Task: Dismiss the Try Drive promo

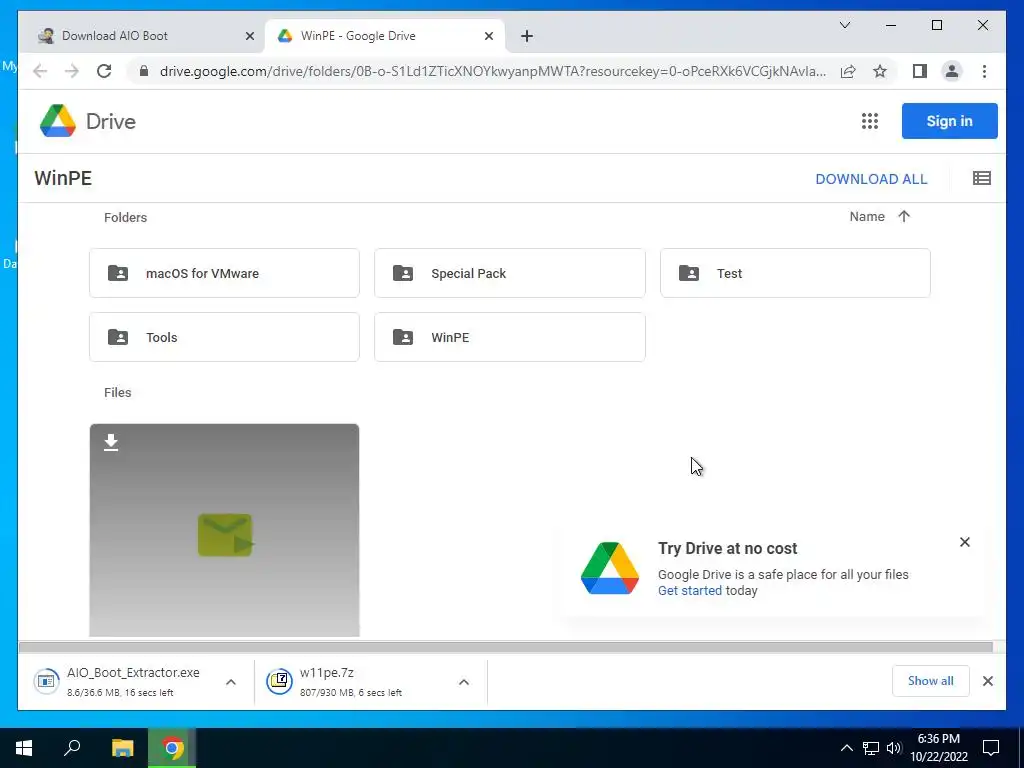Action: pyautogui.click(x=965, y=542)
